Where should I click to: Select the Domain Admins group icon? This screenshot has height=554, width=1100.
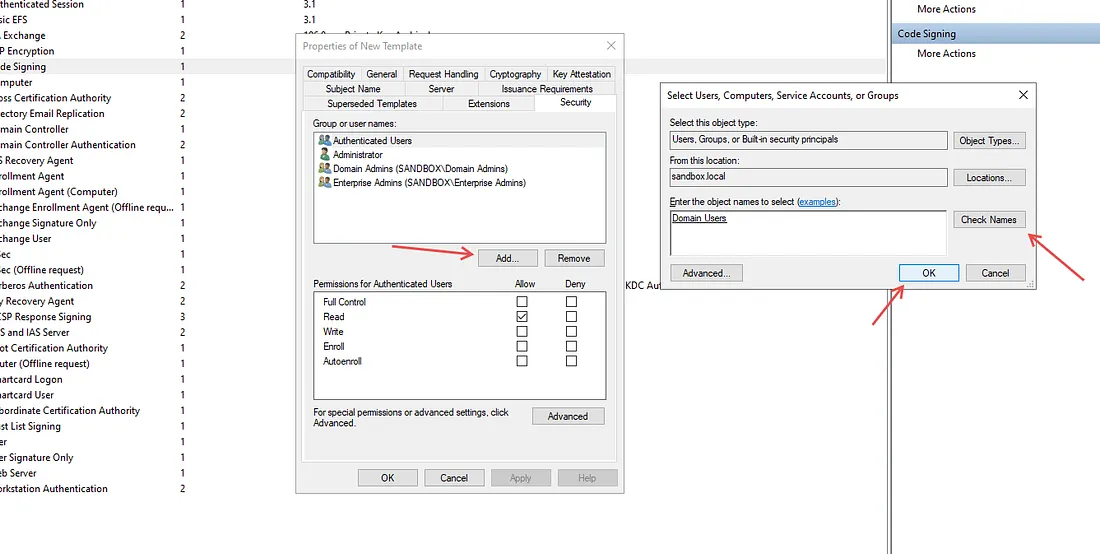[x=324, y=169]
